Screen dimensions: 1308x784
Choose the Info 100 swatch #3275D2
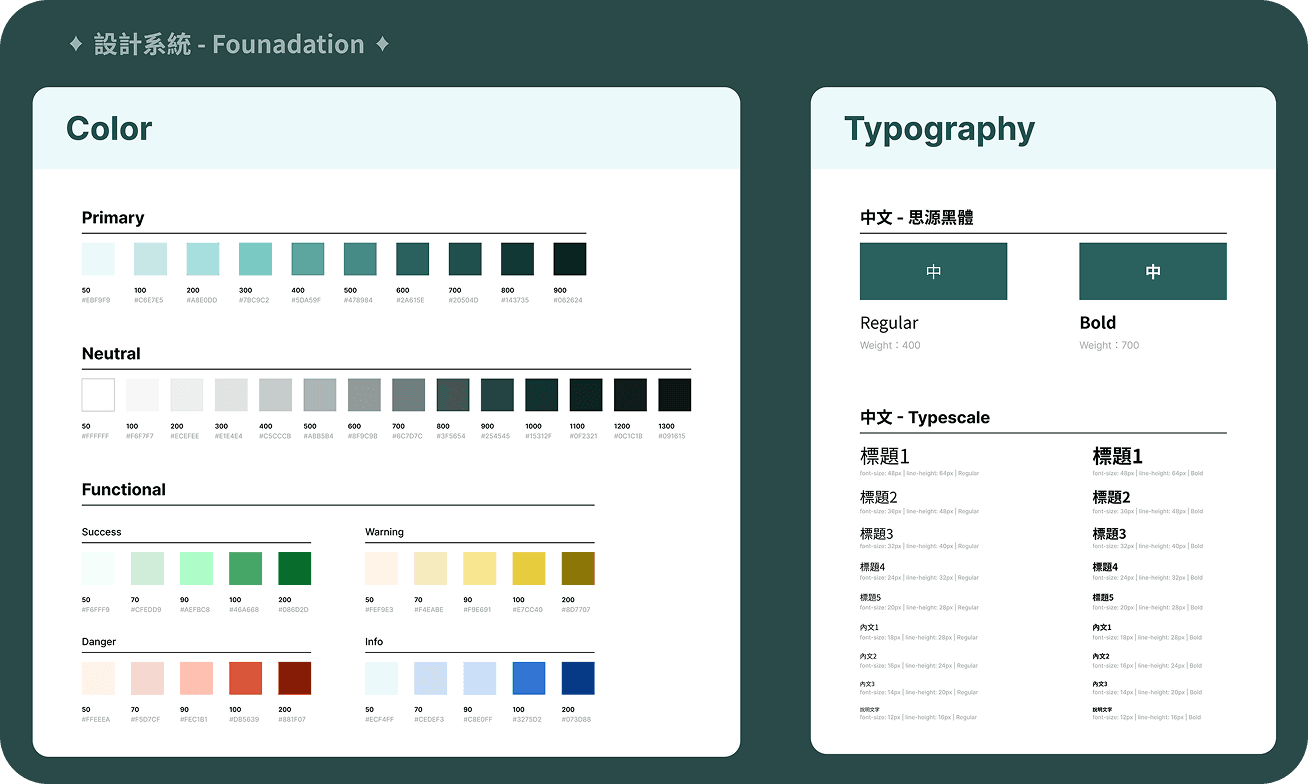tap(529, 678)
